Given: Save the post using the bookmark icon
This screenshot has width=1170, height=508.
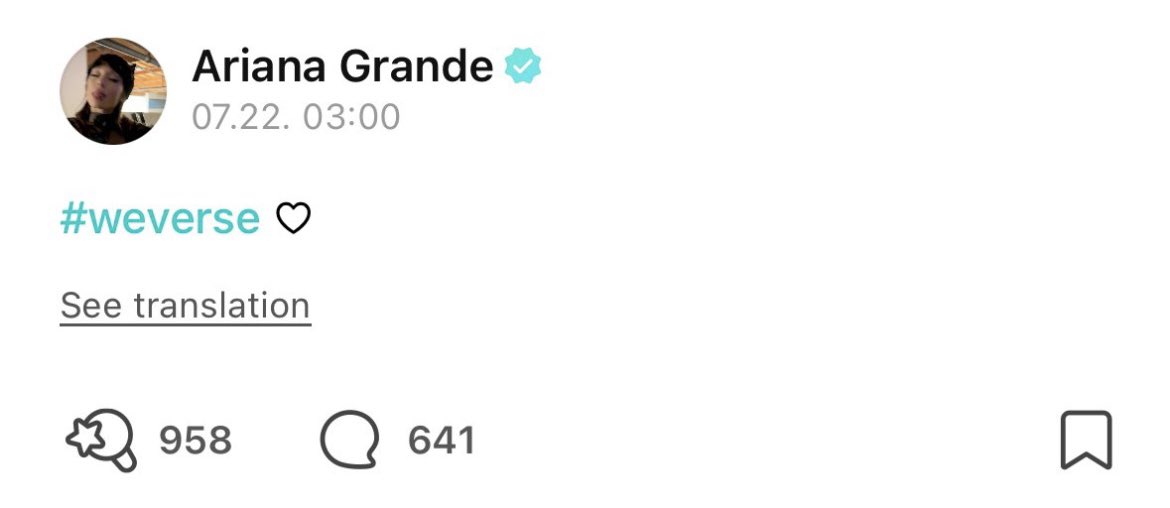Looking at the screenshot, I should pyautogui.click(x=1085, y=440).
